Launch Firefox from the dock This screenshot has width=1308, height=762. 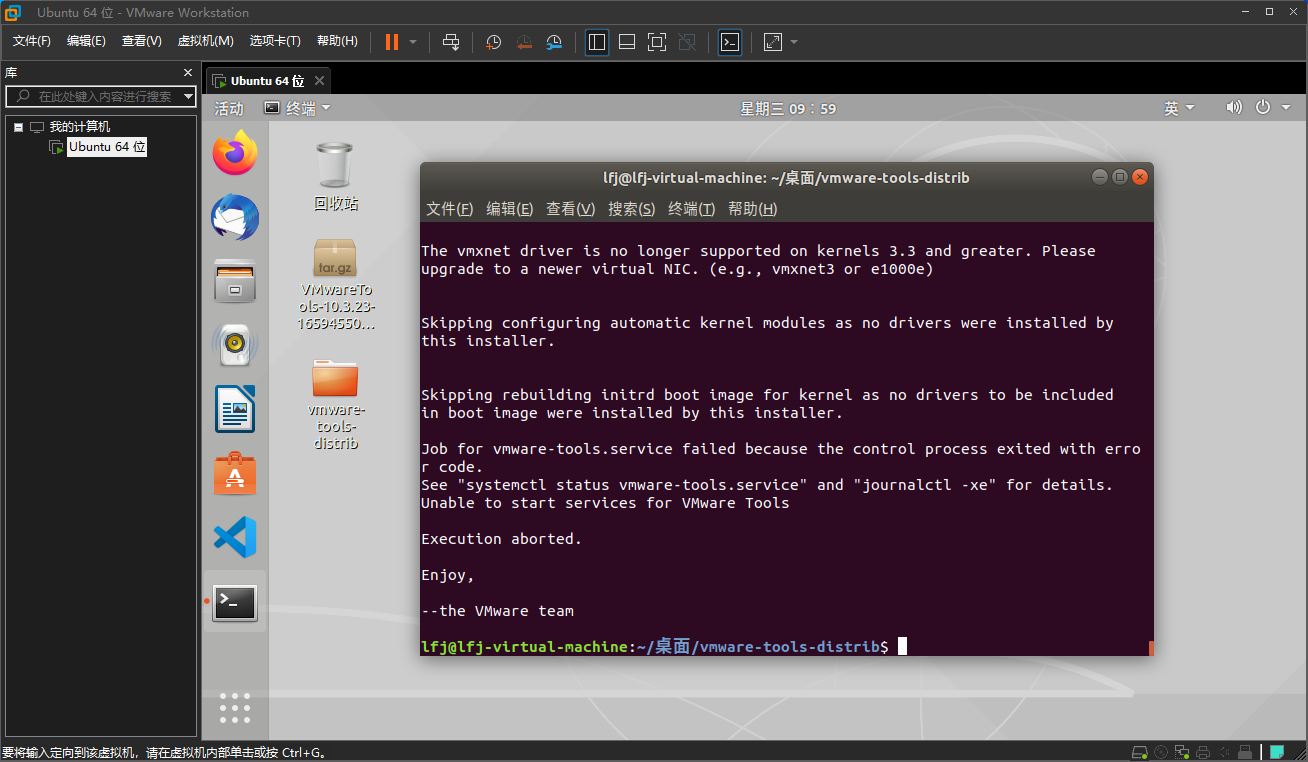[235, 153]
